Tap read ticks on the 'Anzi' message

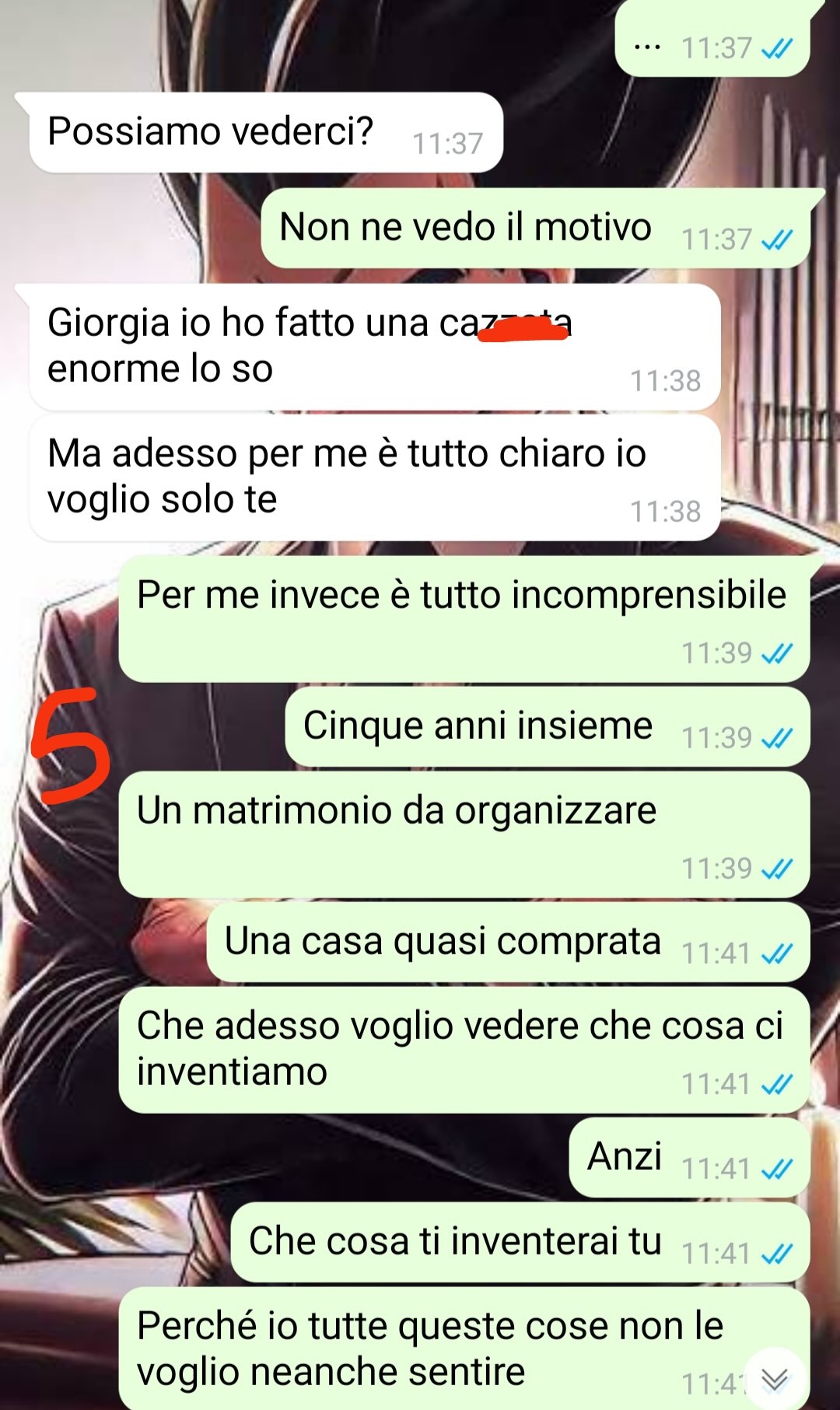point(777,1169)
